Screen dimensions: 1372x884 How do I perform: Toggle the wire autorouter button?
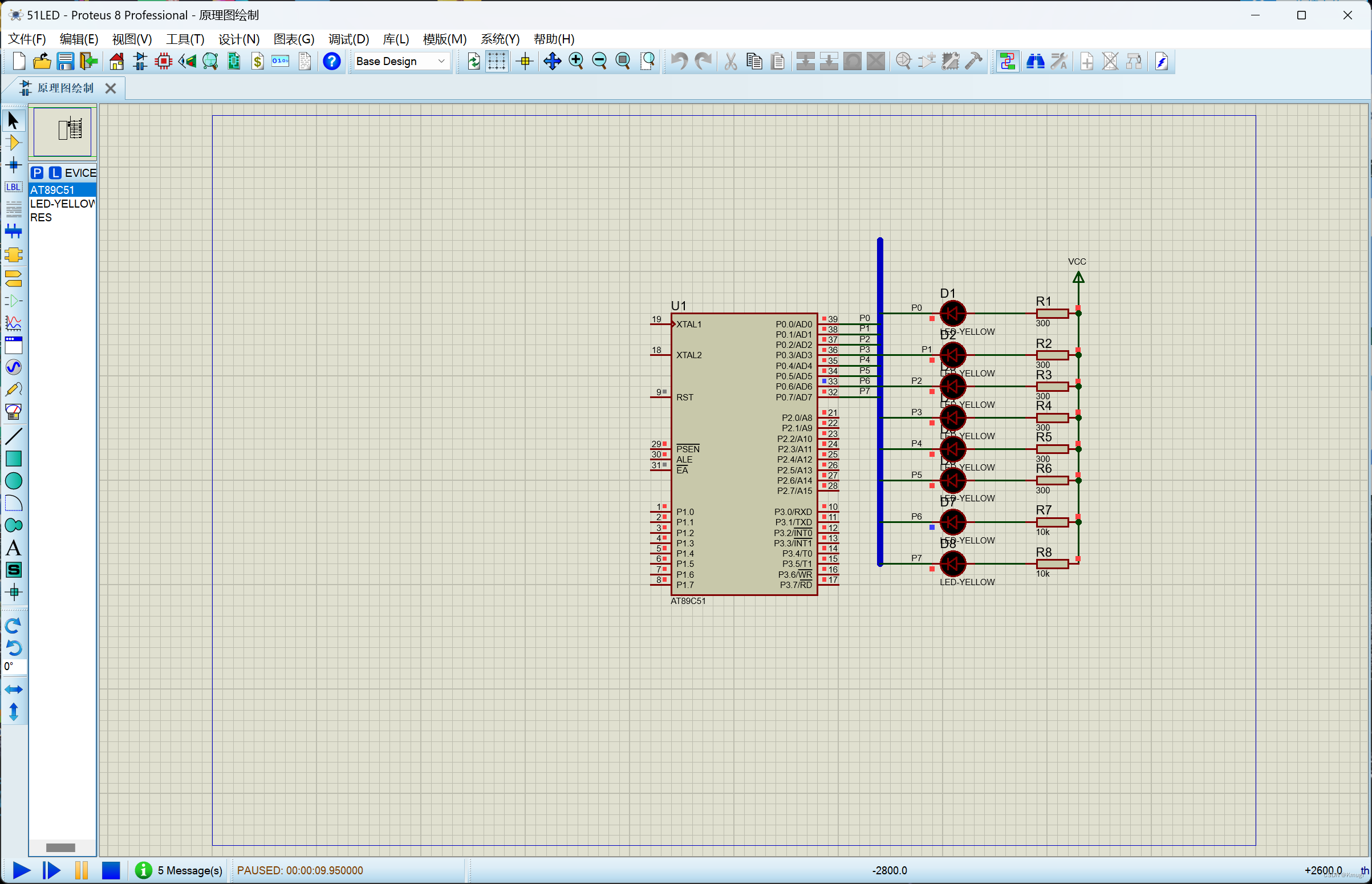click(1007, 61)
